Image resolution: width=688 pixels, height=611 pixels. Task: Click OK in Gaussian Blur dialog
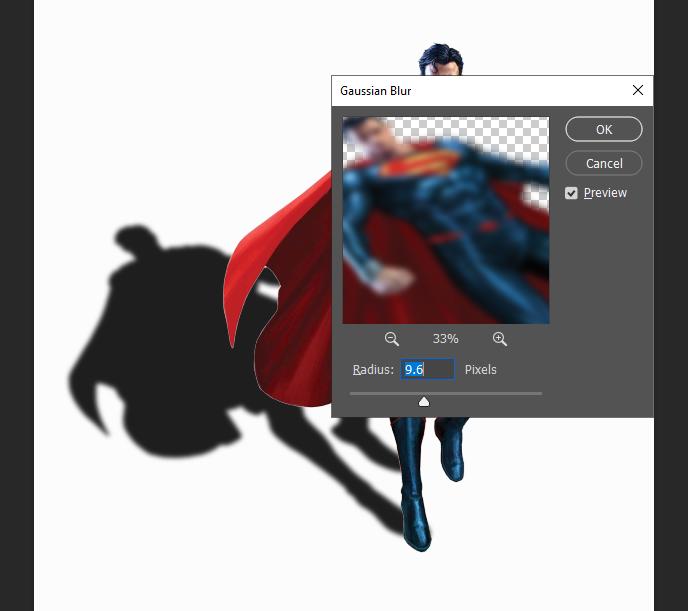pyautogui.click(x=604, y=129)
